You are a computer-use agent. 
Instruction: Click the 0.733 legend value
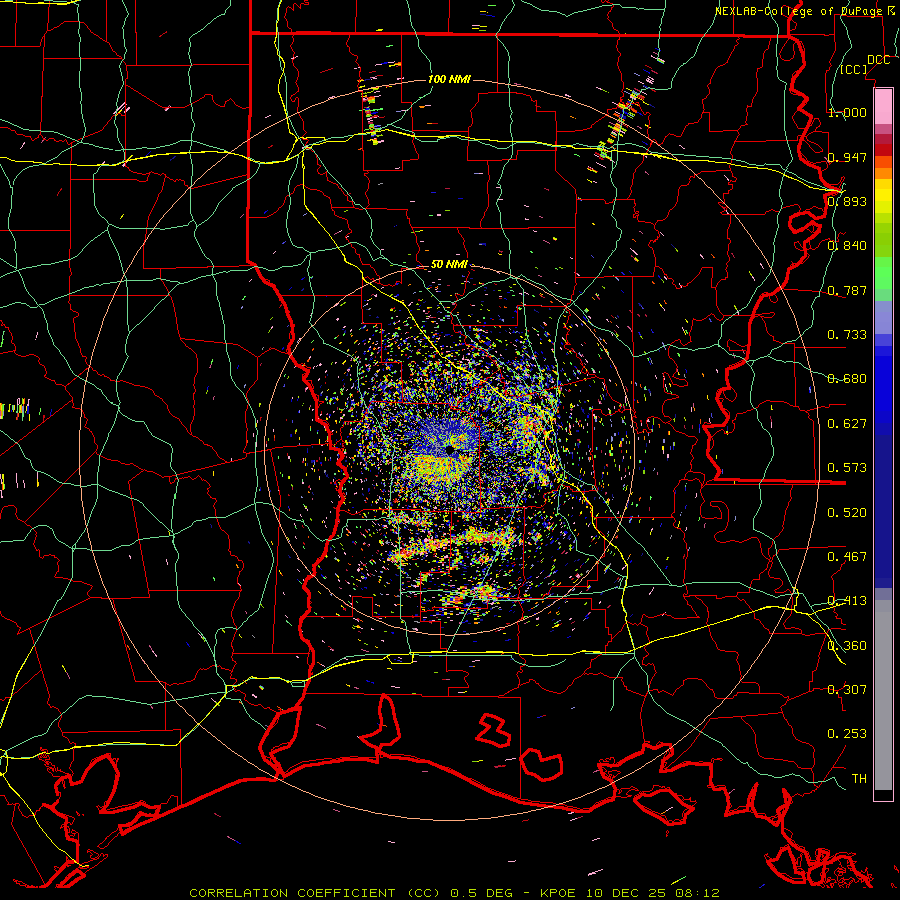(847, 335)
